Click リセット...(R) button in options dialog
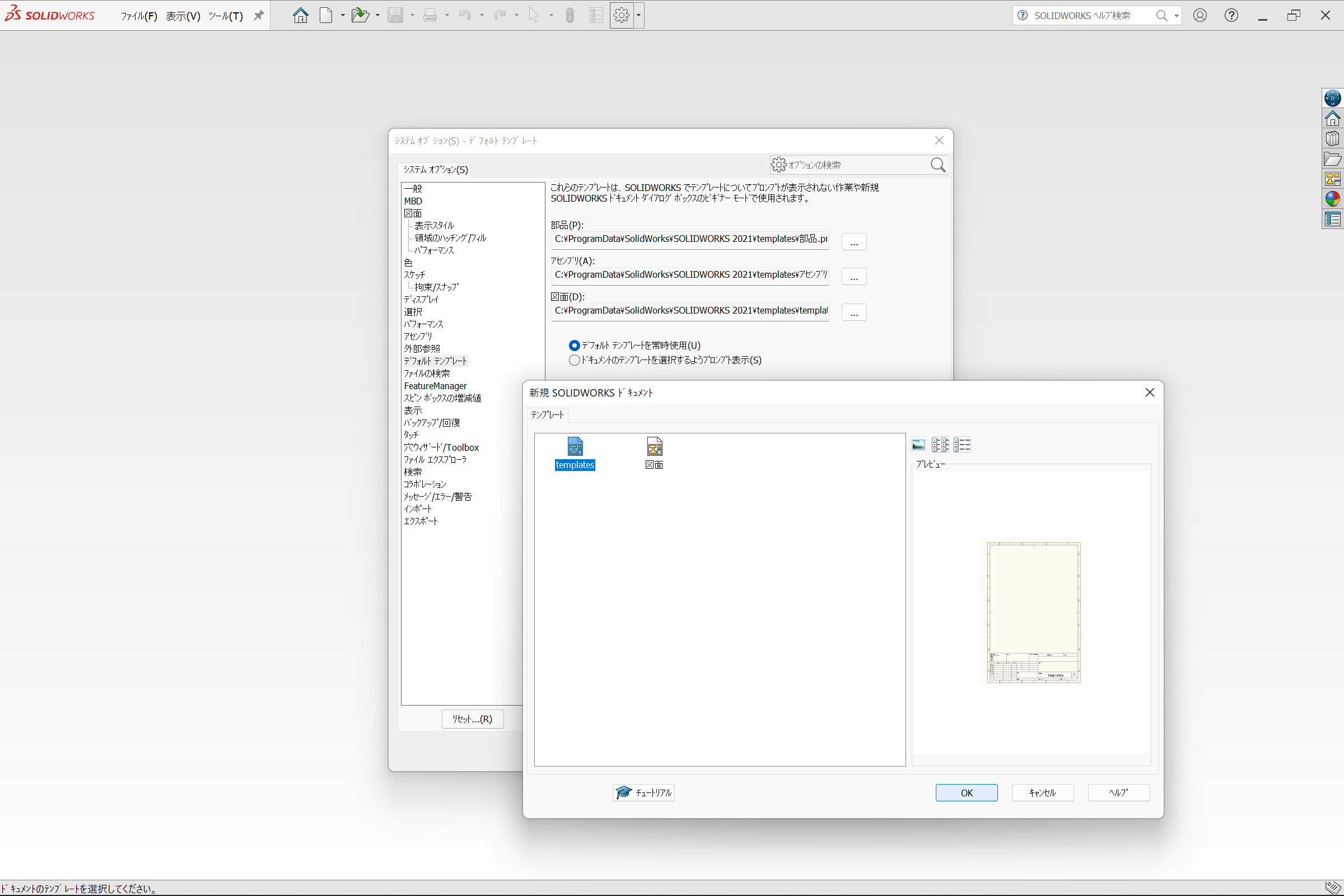 coord(473,719)
